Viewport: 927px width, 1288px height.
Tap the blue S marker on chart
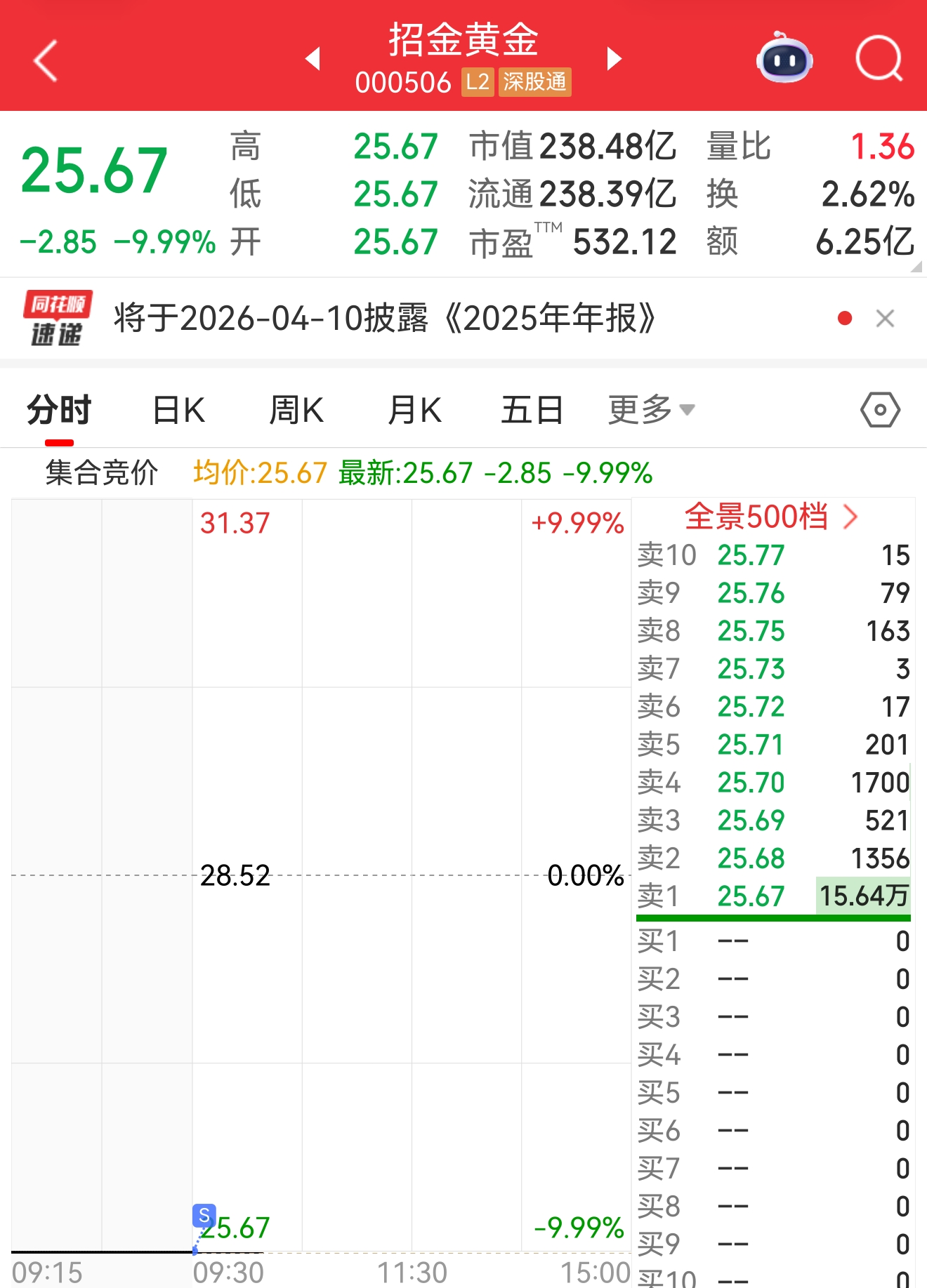(x=204, y=1215)
